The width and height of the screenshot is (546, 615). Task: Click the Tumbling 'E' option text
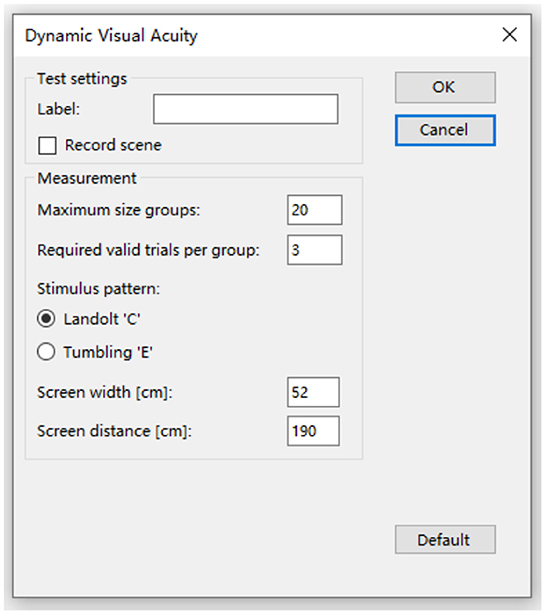click(x=108, y=352)
